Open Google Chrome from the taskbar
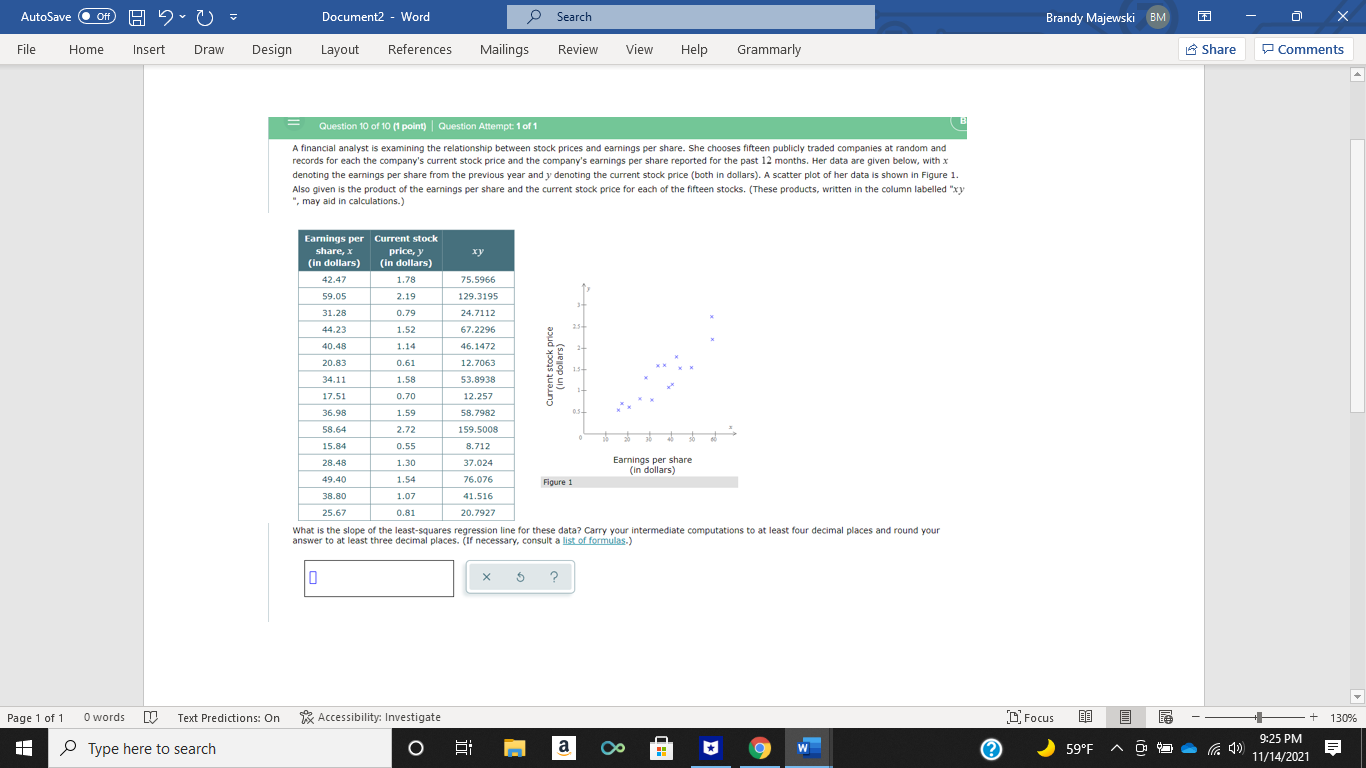The width and height of the screenshot is (1366, 768). [758, 748]
